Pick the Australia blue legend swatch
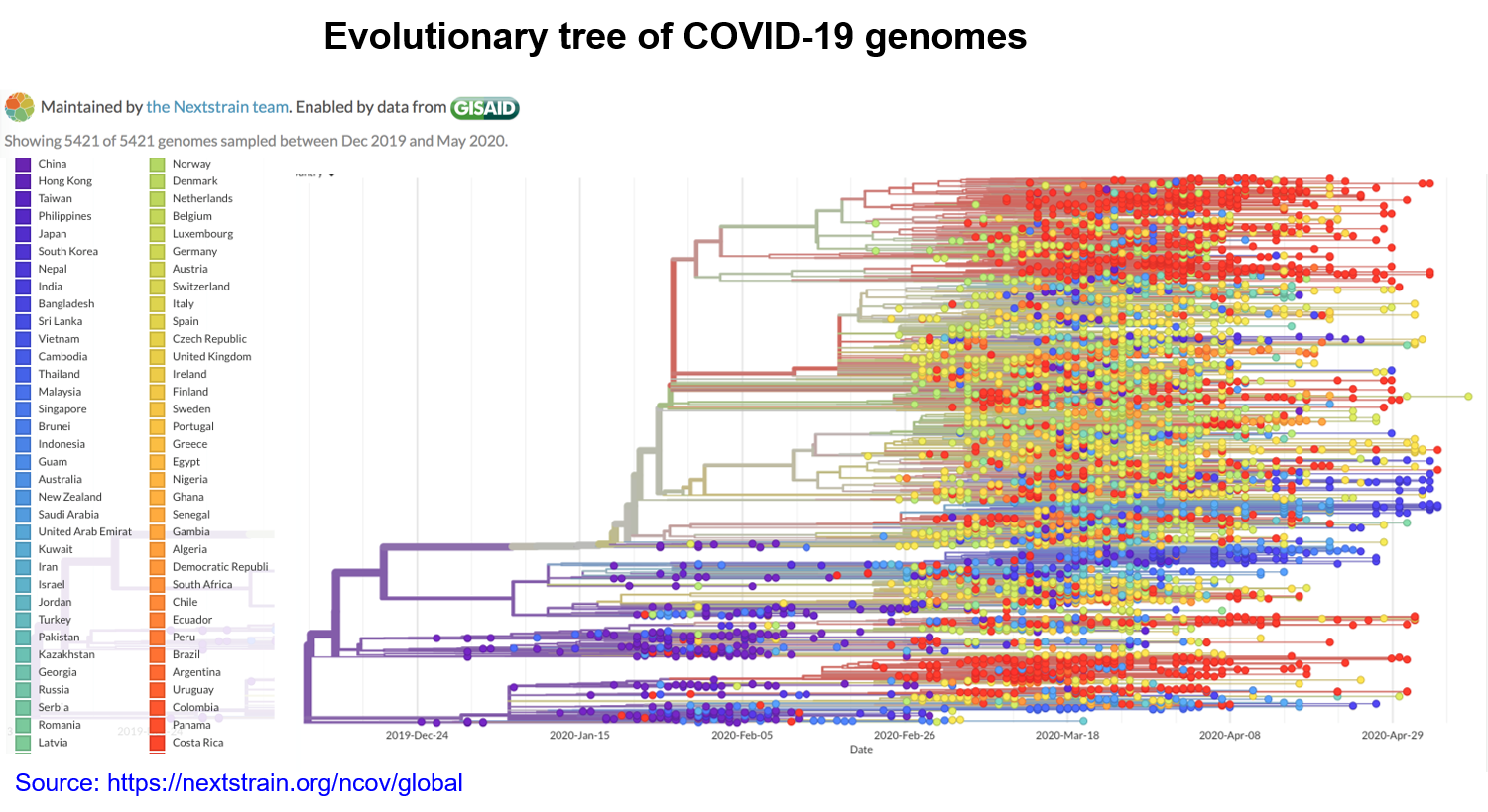The image size is (1488, 812). pos(23,480)
